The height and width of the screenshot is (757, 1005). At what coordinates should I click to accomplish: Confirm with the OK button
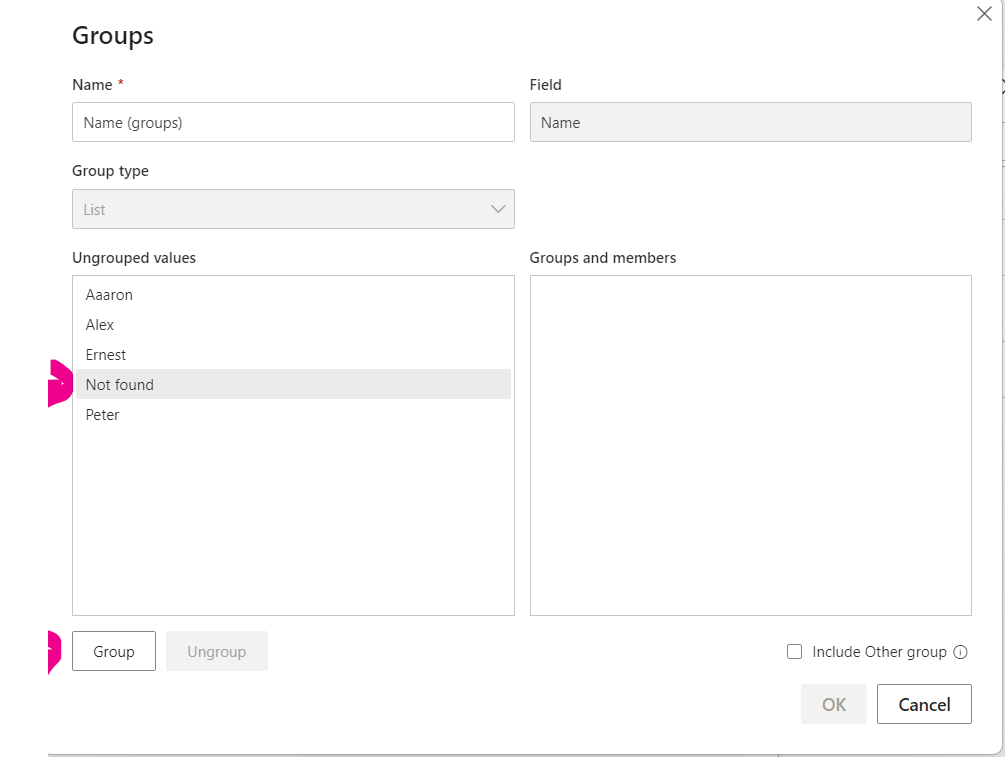(x=833, y=704)
